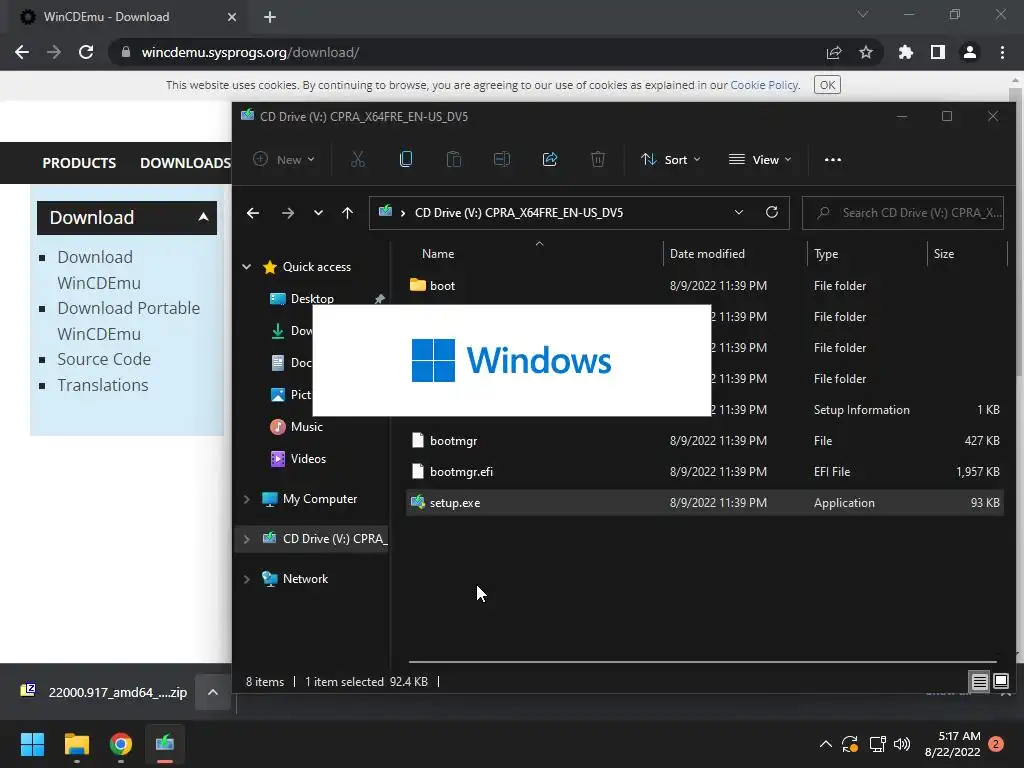Open the See more ellipsis menu
Image resolution: width=1024 pixels, height=768 pixels.
pos(833,159)
